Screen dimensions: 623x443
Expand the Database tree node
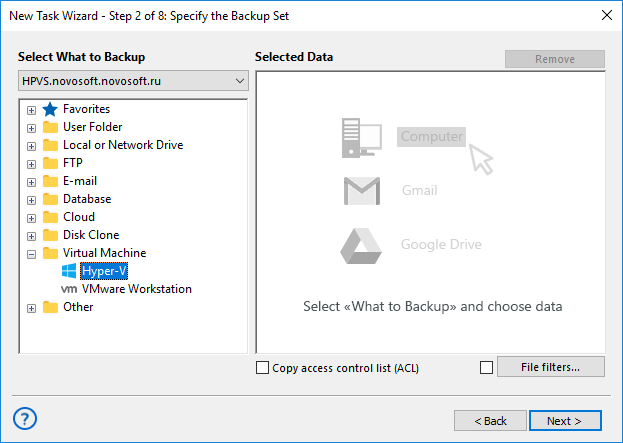pos(31,200)
